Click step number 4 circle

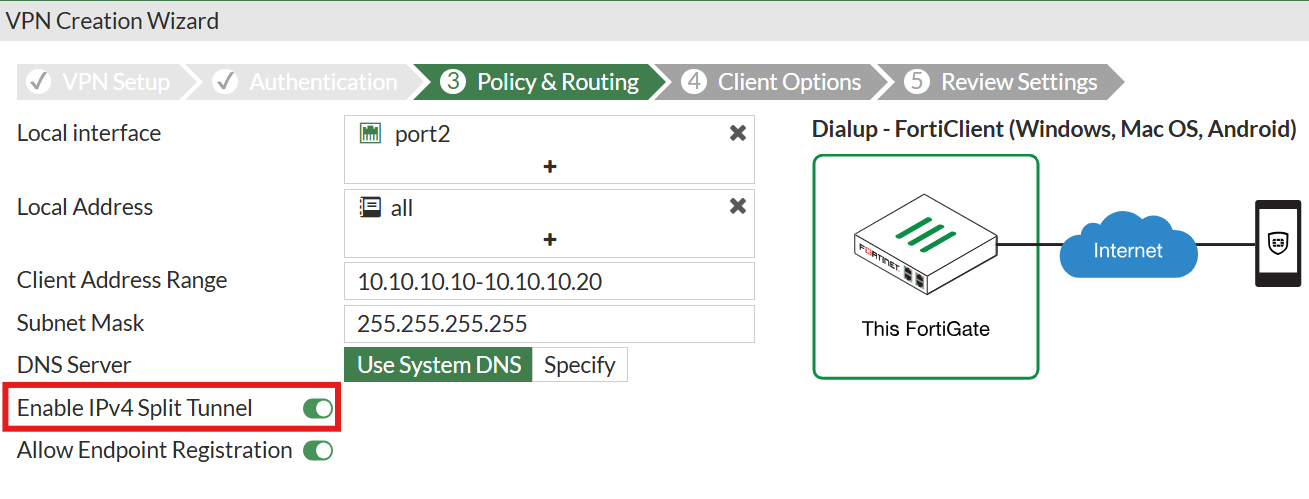click(x=694, y=82)
